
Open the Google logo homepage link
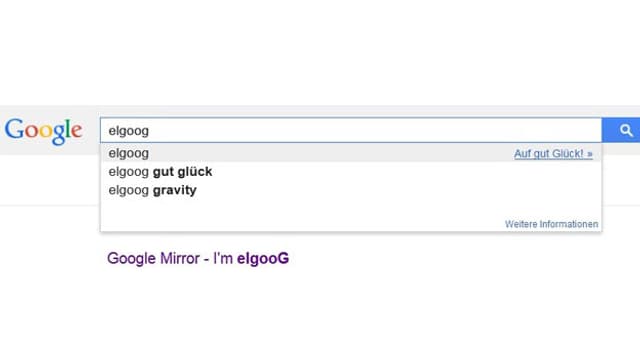point(43,131)
